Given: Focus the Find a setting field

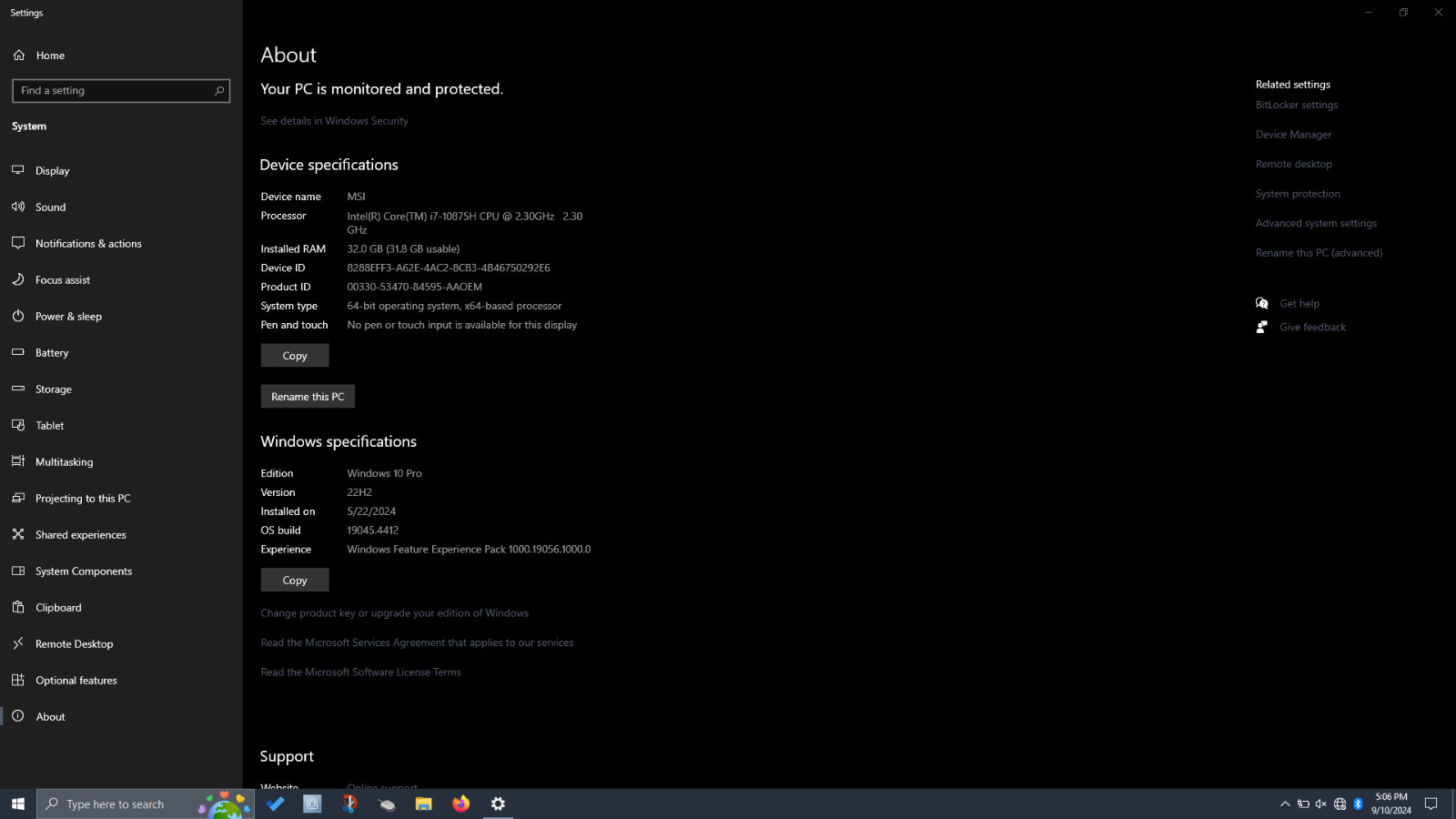Looking at the screenshot, I should coord(121,91).
